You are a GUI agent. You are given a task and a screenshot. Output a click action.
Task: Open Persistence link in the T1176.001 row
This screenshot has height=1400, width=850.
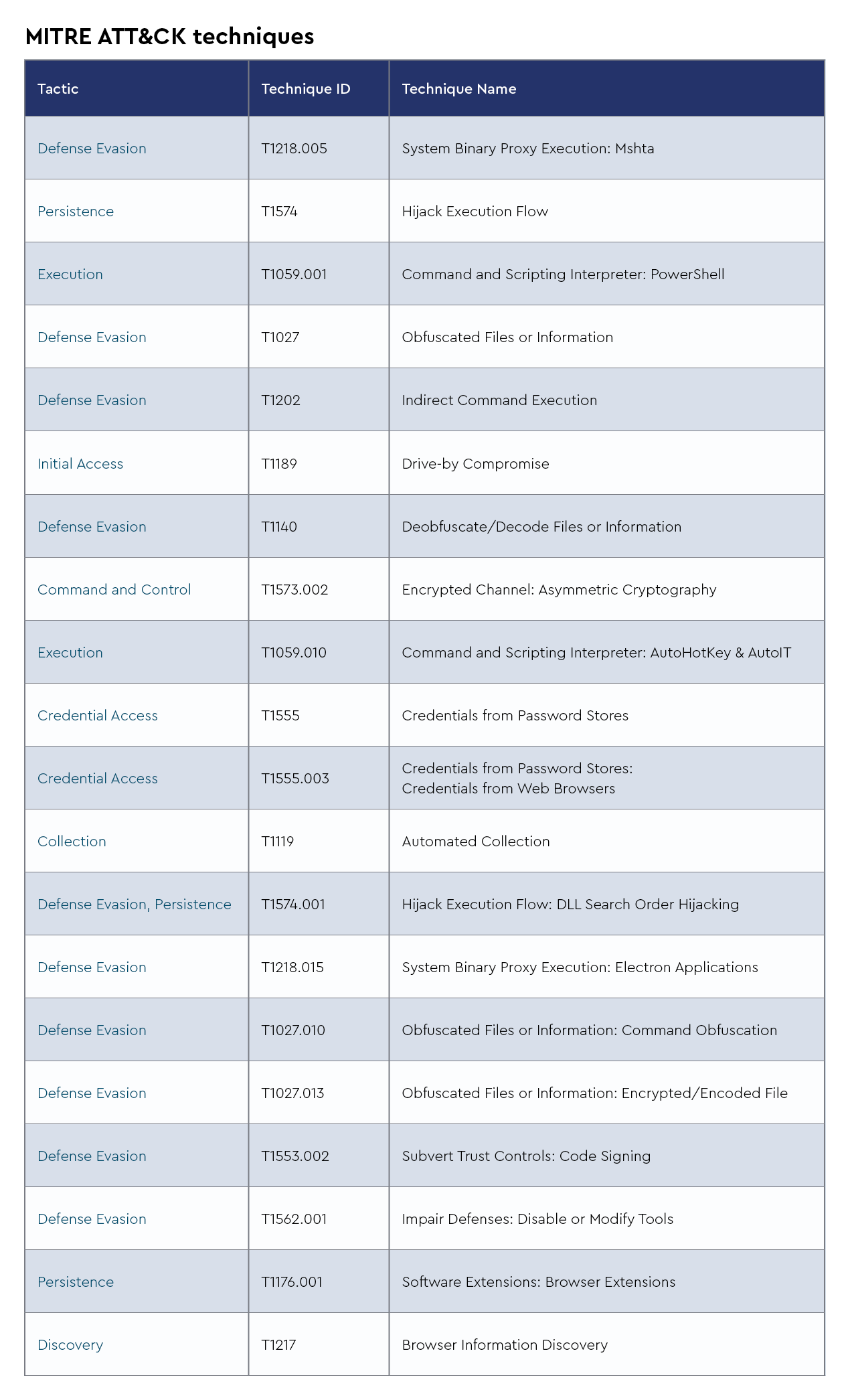pos(76,1282)
